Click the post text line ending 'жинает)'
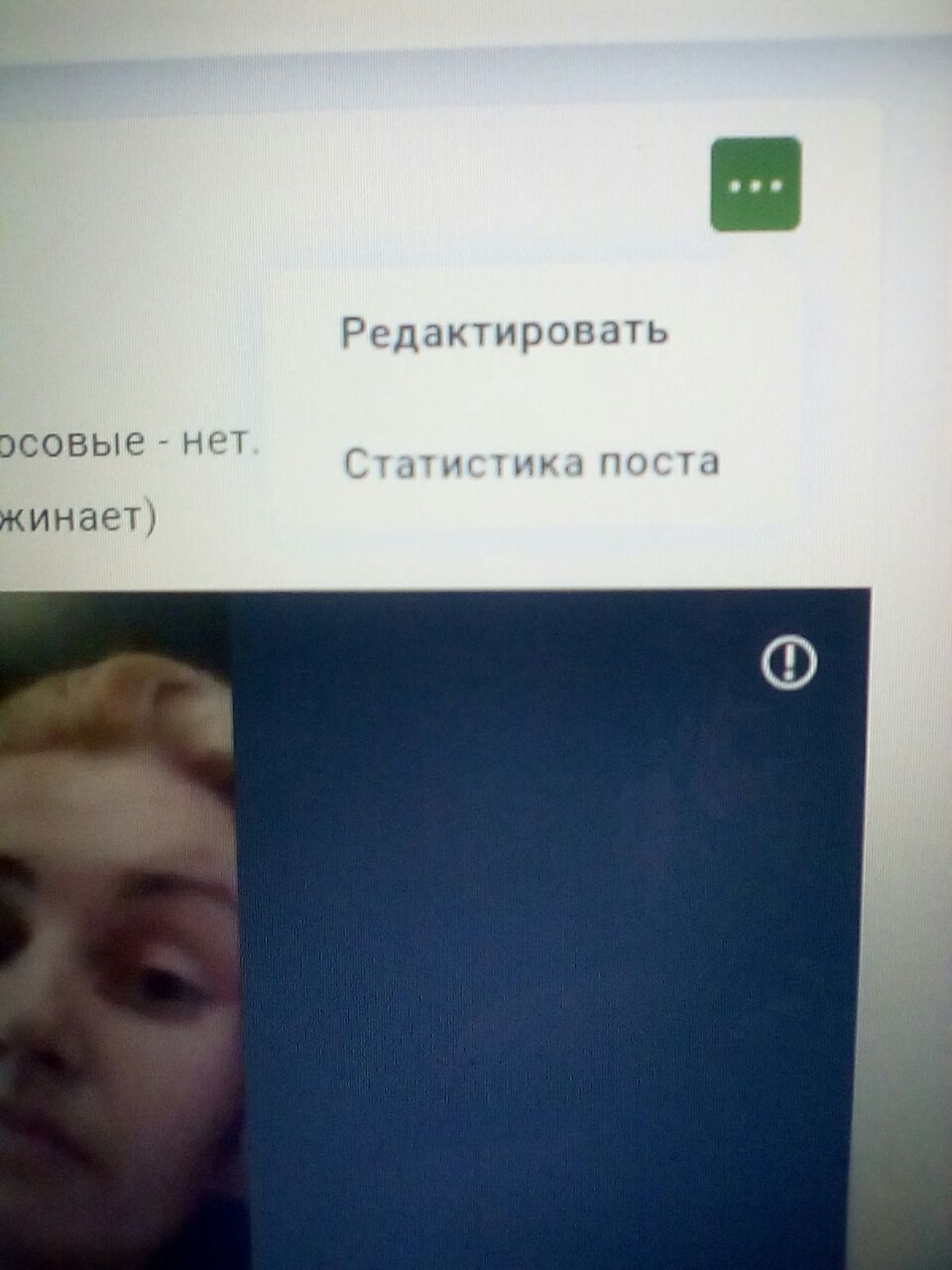Viewport: 952px width, 1270px height. 77,518
